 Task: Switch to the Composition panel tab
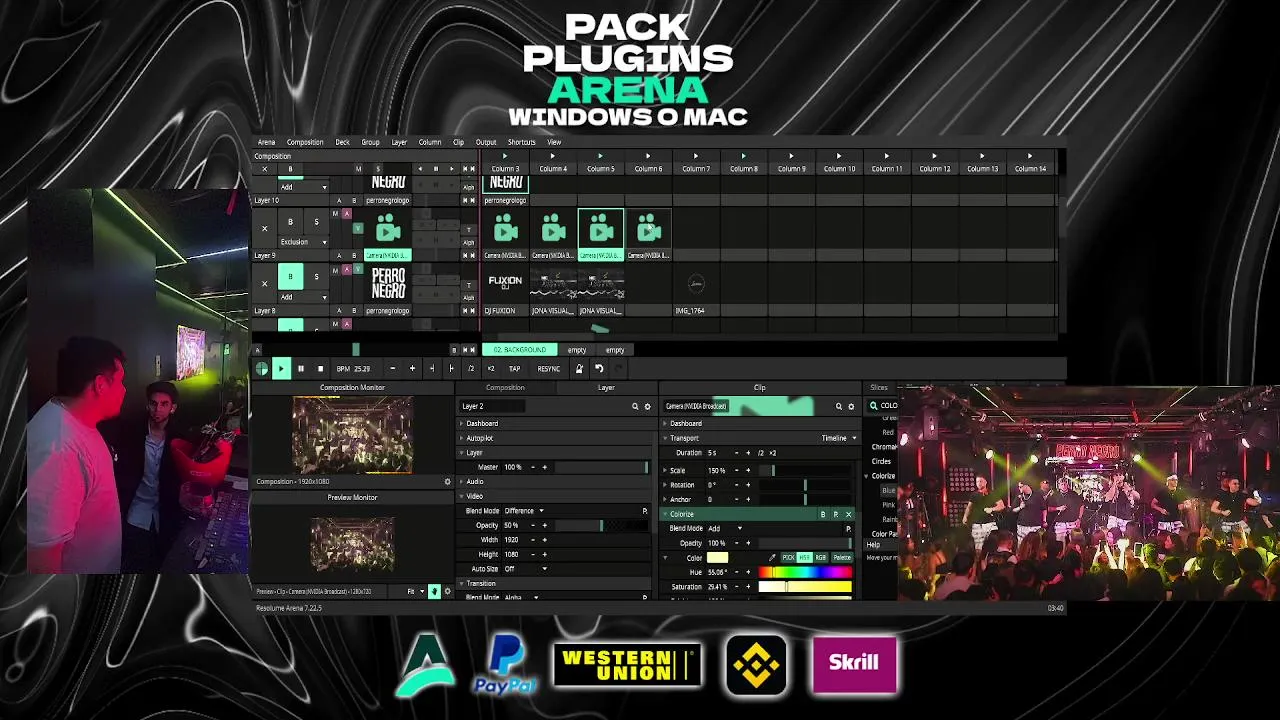tap(505, 387)
